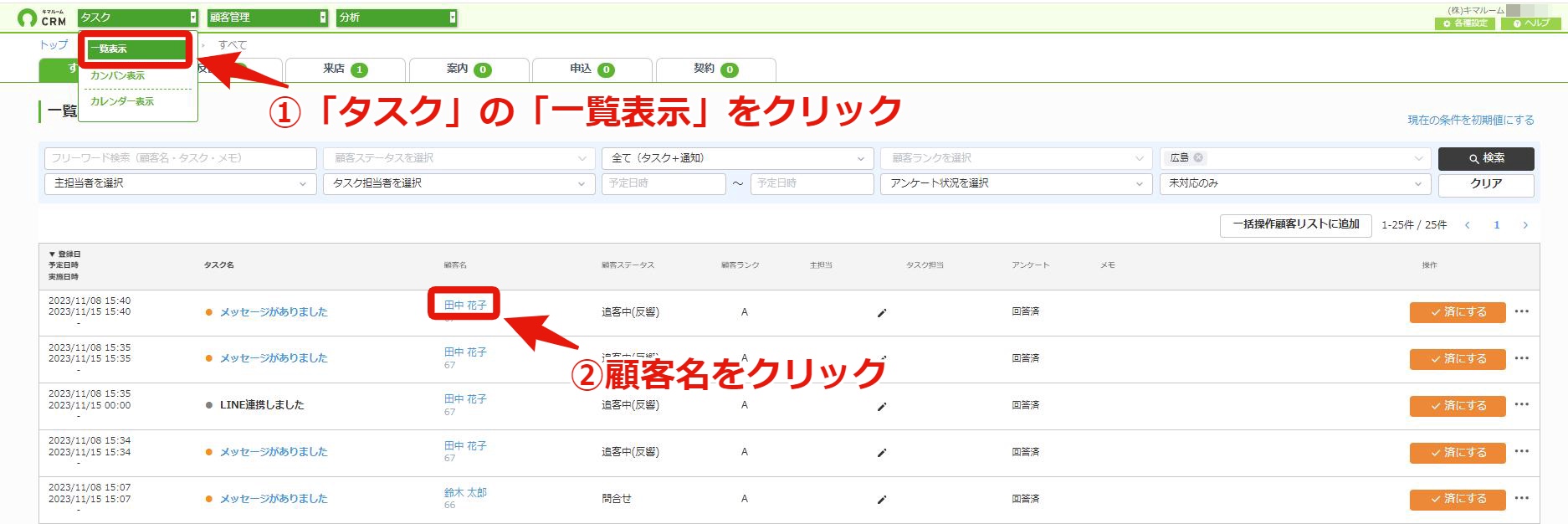Viewport: 1568px width, 524px height.
Task: Click the 1-25件 / 25件 result count
Action: click(x=1414, y=225)
